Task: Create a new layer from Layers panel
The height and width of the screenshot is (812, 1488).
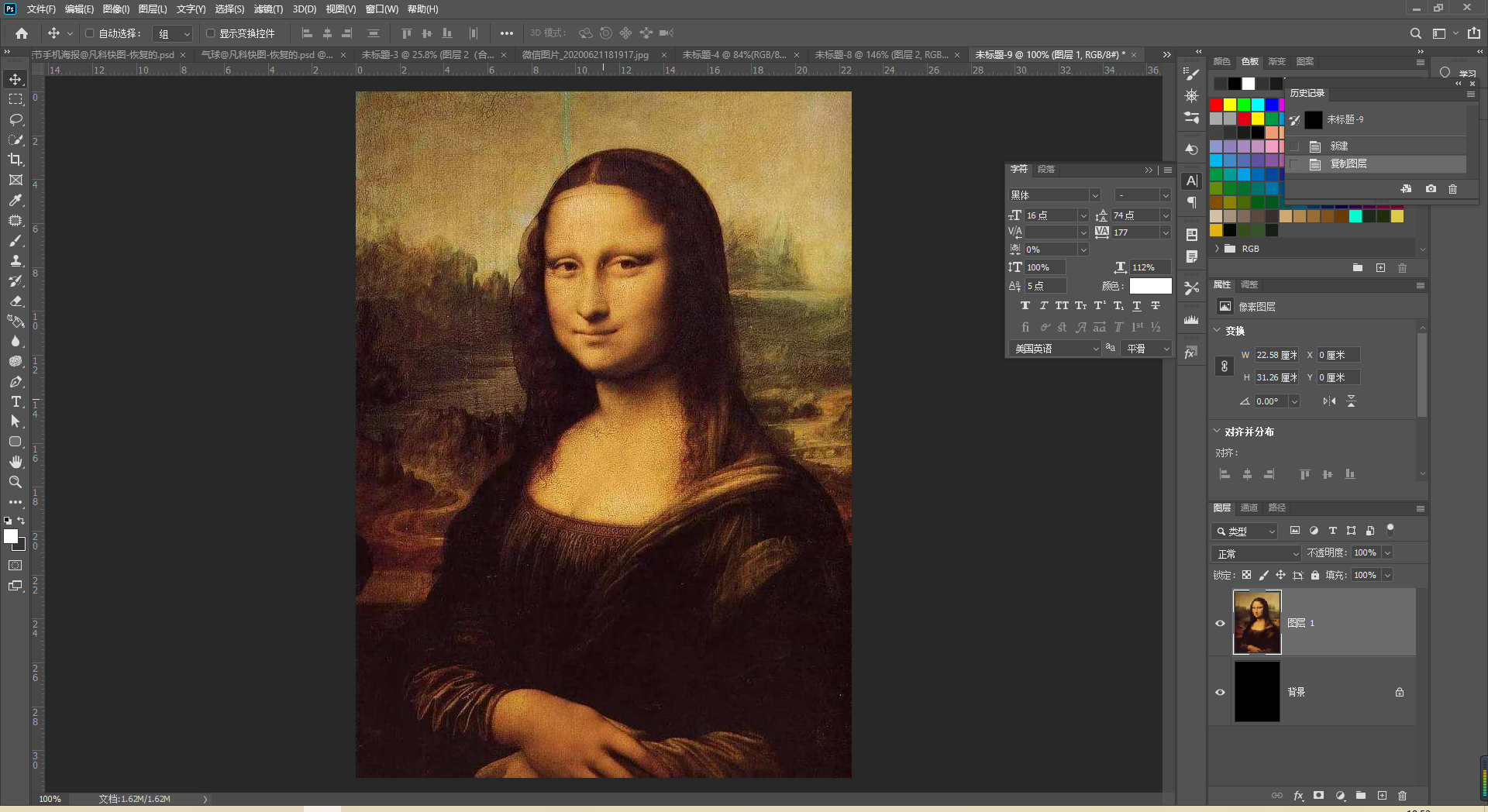Action: pos(1382,796)
